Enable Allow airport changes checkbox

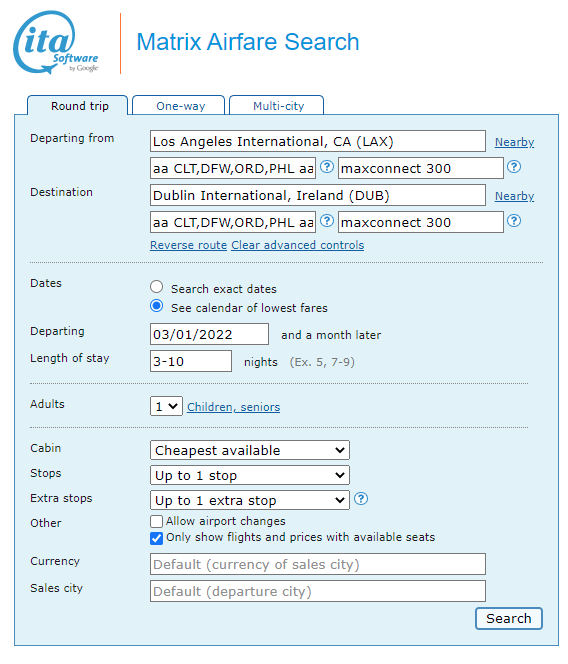pos(156,521)
